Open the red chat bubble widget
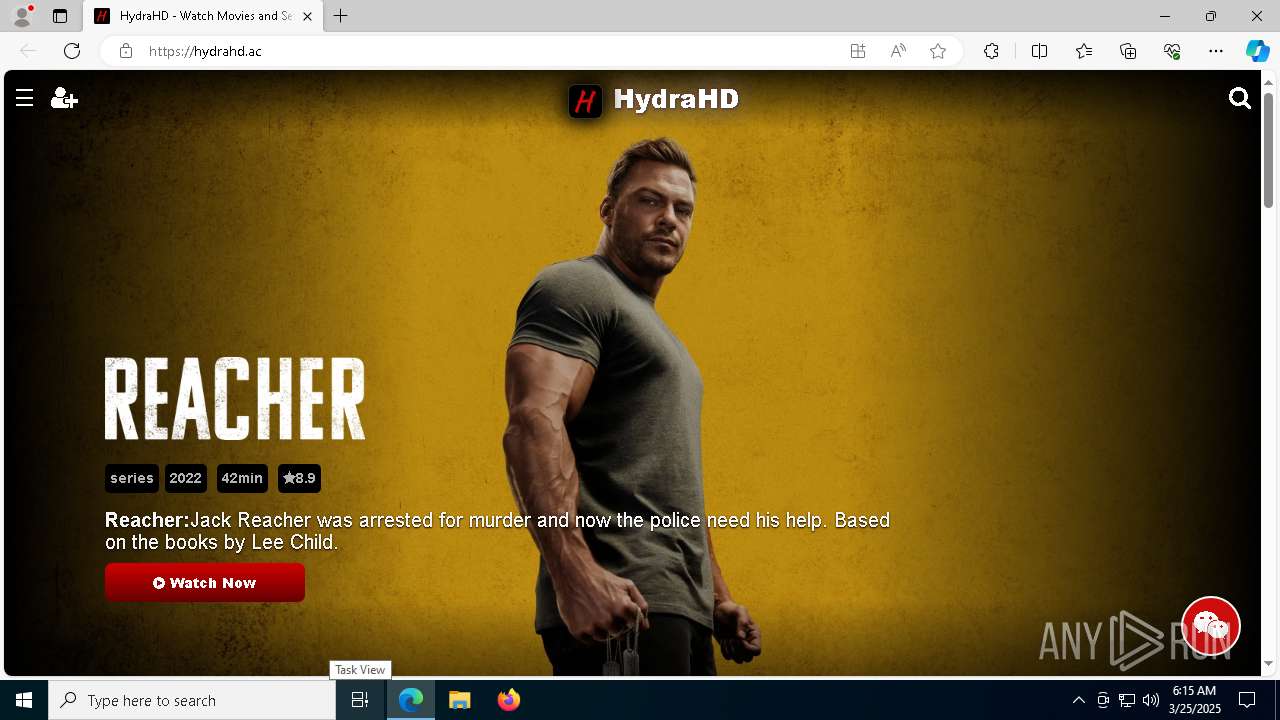The width and height of the screenshot is (1280, 720). (x=1211, y=626)
